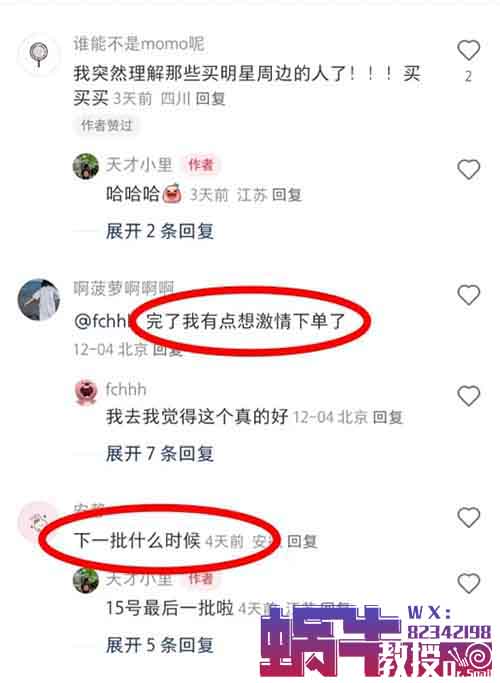The image size is (500, 683).
Task: Expand 展开 2 条回复
Action: point(160,231)
